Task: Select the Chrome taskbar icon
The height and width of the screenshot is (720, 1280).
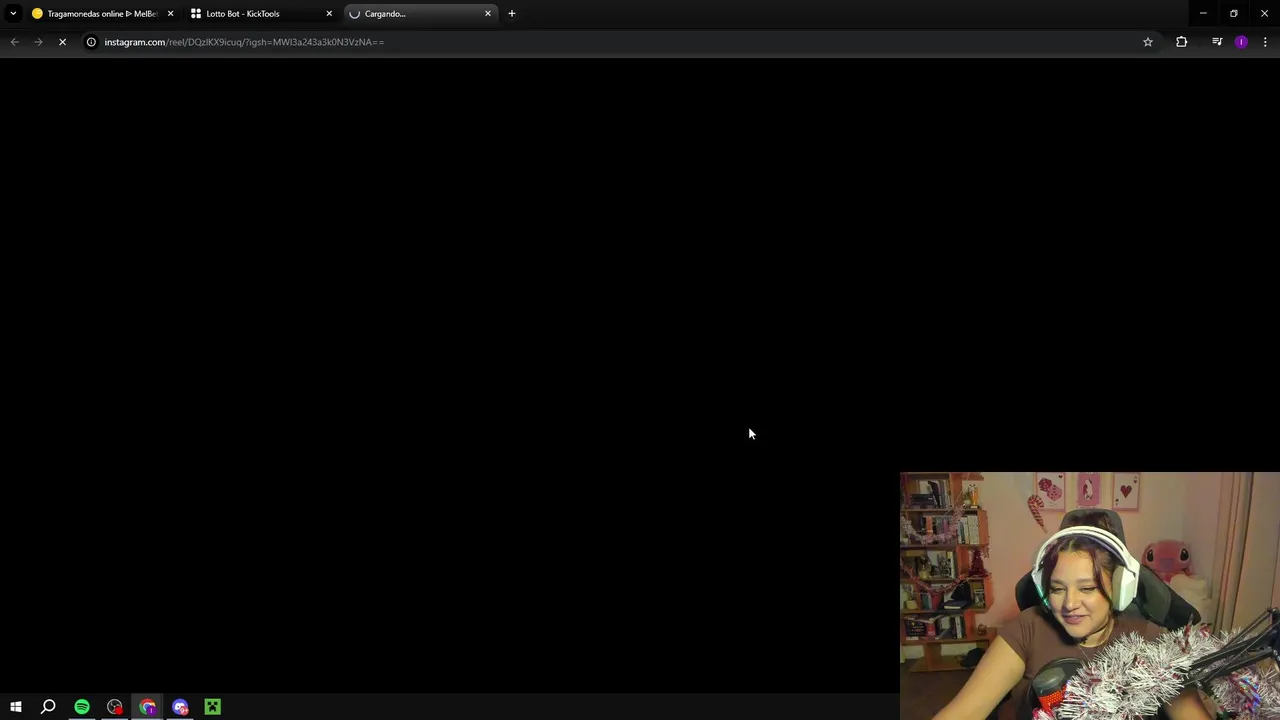Action: 148,707
